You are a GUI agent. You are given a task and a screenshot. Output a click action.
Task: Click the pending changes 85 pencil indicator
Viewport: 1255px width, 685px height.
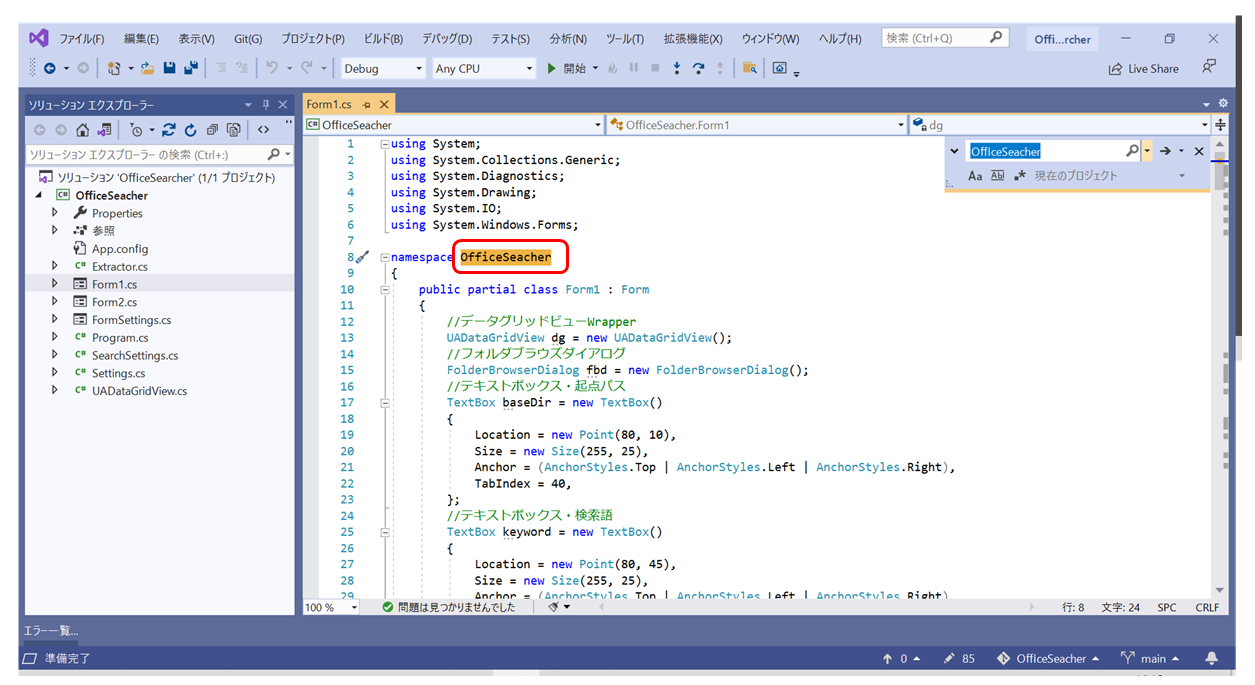(x=960, y=659)
